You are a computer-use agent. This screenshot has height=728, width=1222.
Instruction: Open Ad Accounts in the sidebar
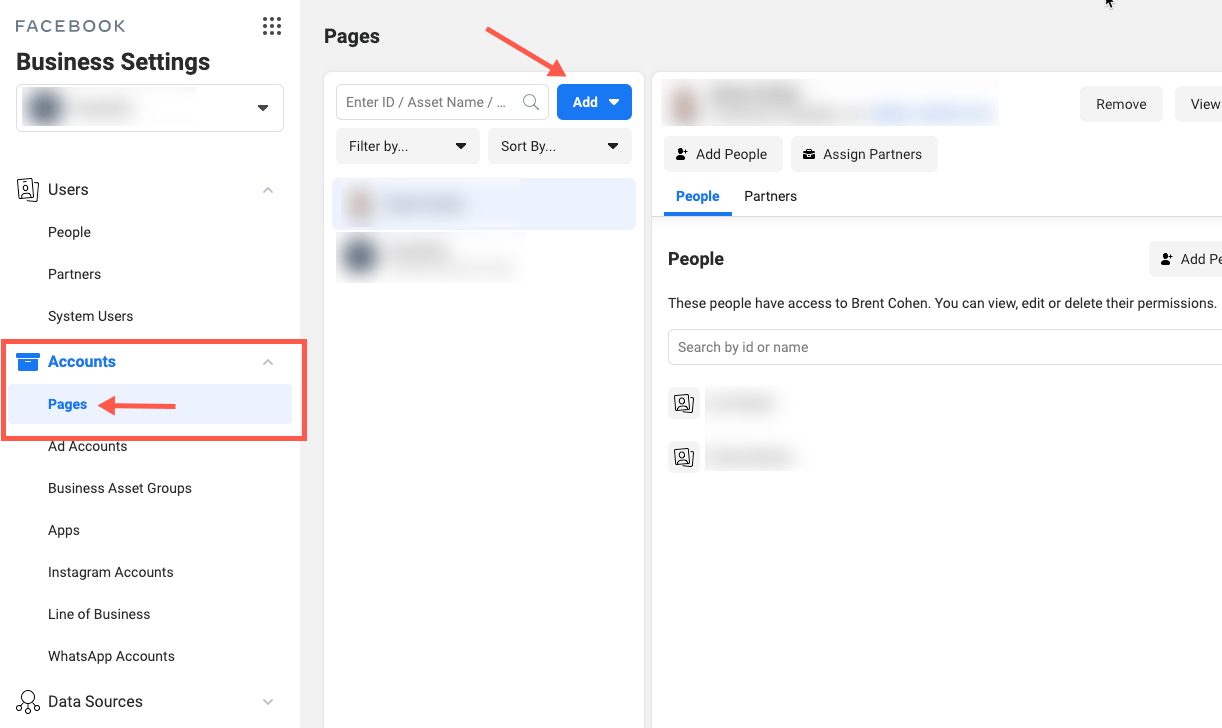88,447
